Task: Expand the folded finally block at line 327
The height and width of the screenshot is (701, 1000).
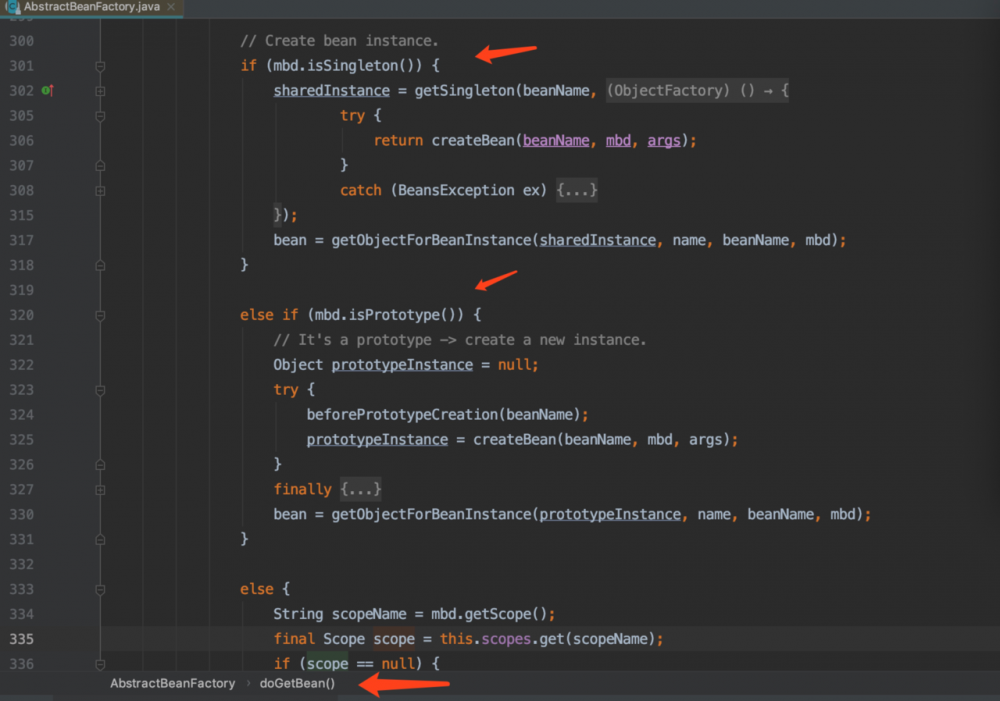Action: [x=100, y=490]
